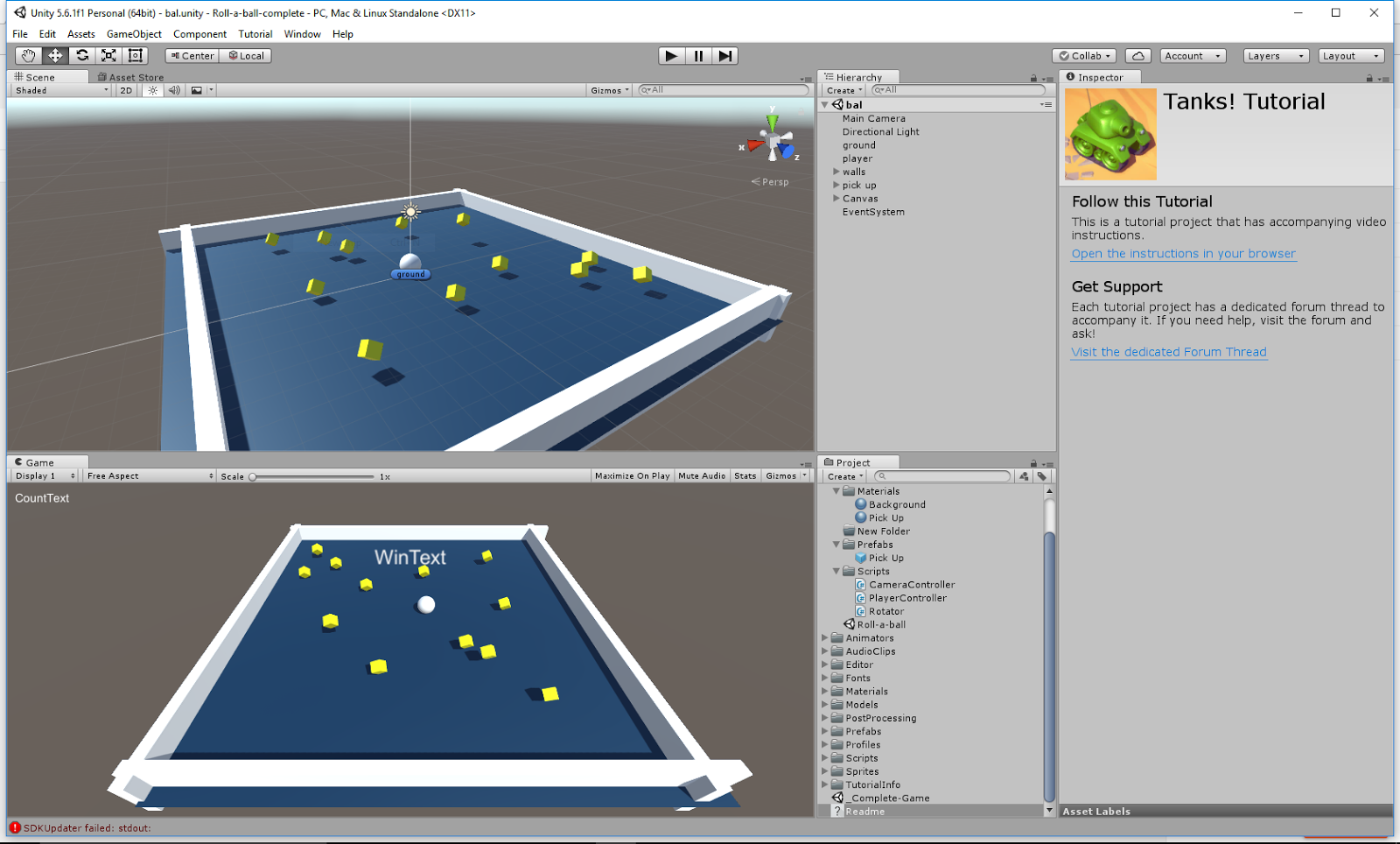The width and height of the screenshot is (1400, 844).
Task: Open the Display 1 dropdown
Action: pos(45,476)
